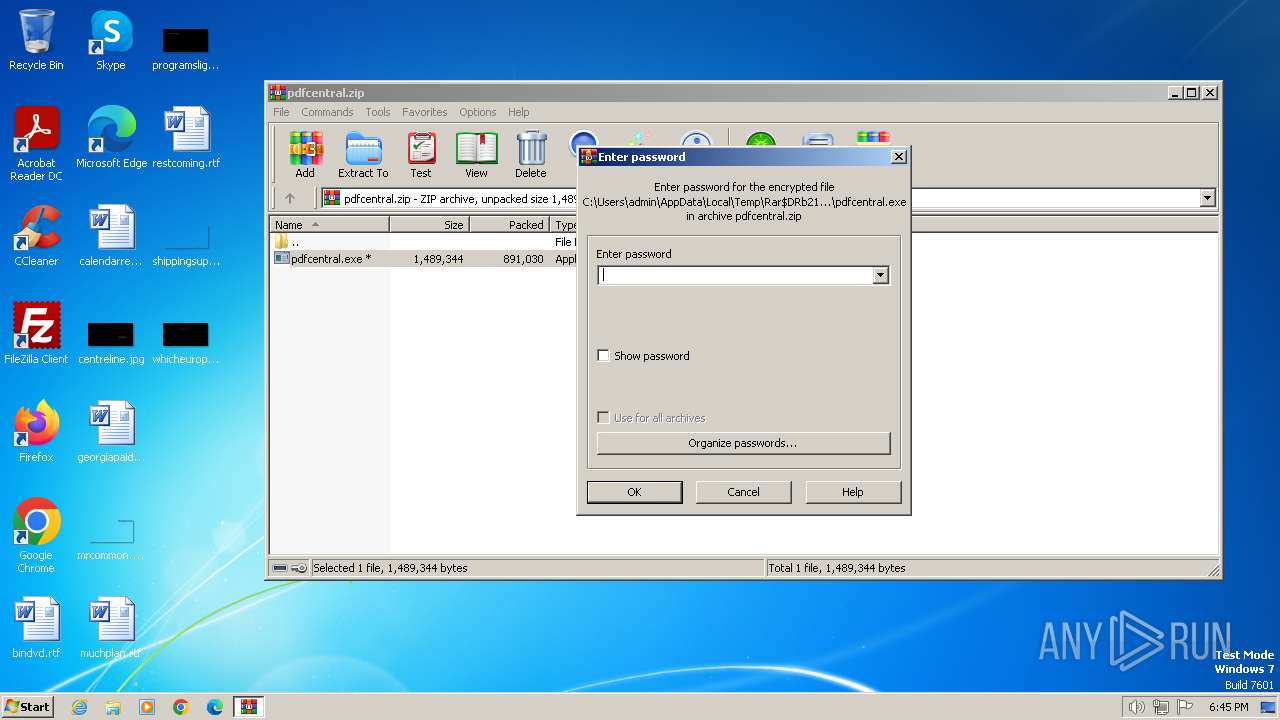Enable the Show password checkbox
1280x720 pixels.
point(603,356)
